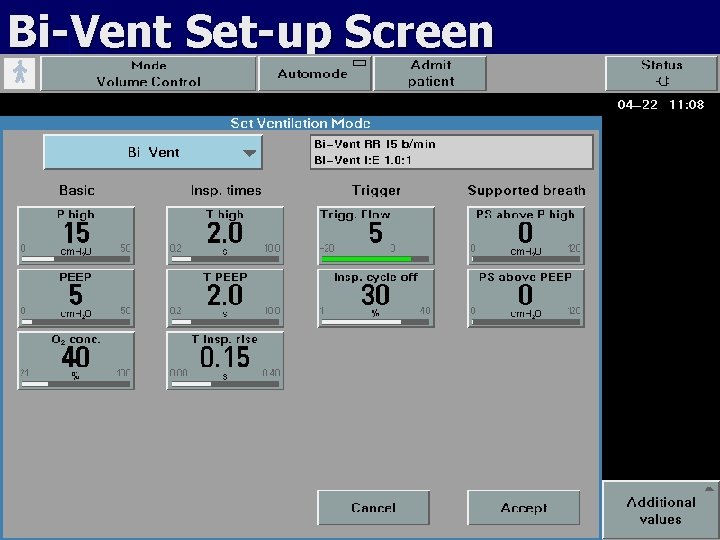The width and height of the screenshot is (720, 540).
Task: Click the Bi-Vent I:E 1.0:1 info text
Action: [363, 160]
